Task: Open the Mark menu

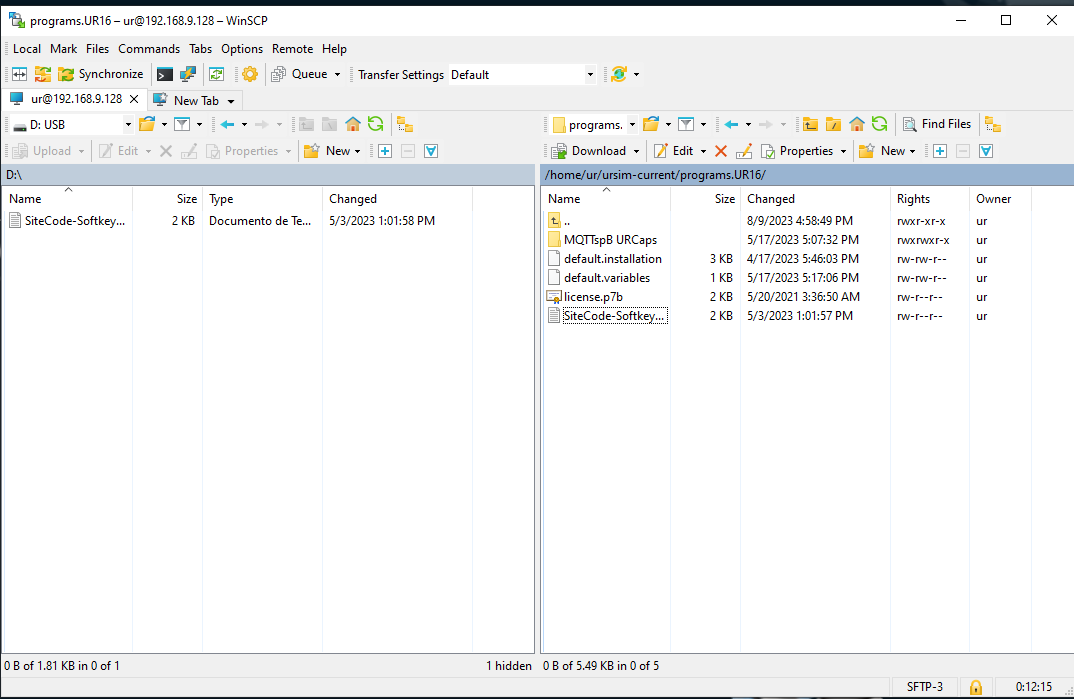Action: [x=64, y=49]
